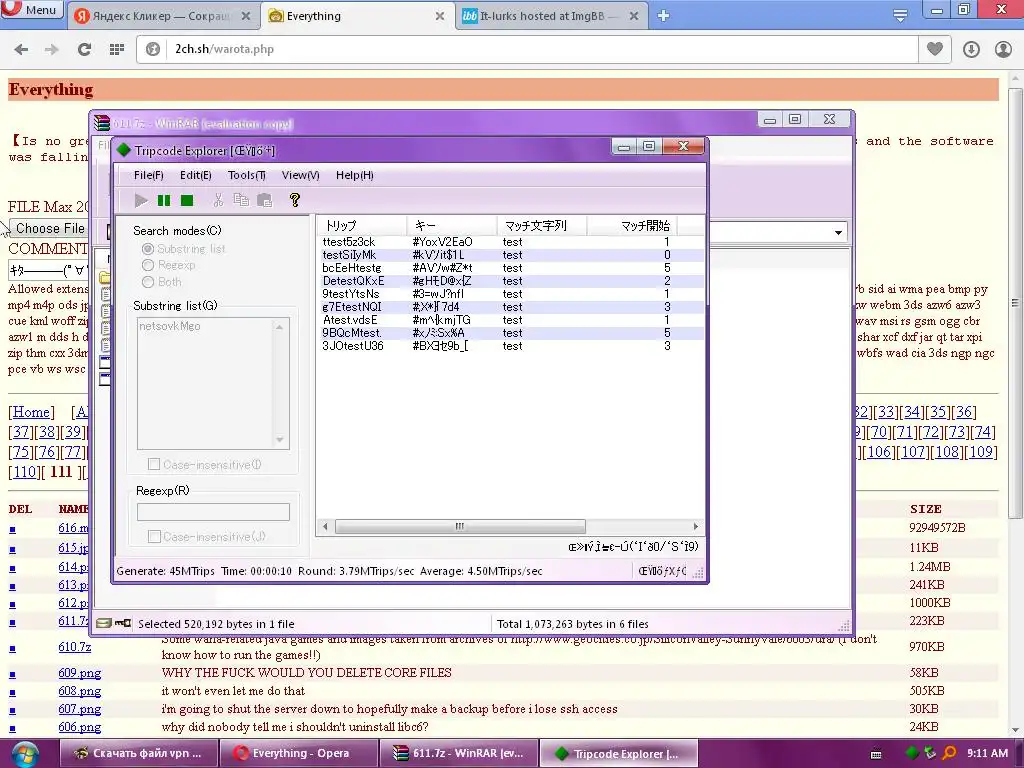1024x768 pixels.
Task: Sort by キー column header
Action: coord(451,226)
